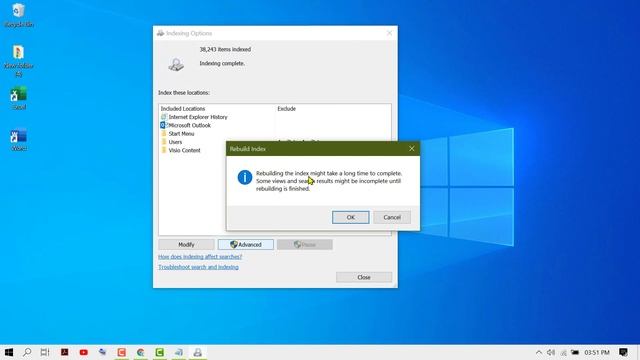Viewport: 640px width, 360px height.
Task: Open the New folder desktop icon
Action: [18, 60]
